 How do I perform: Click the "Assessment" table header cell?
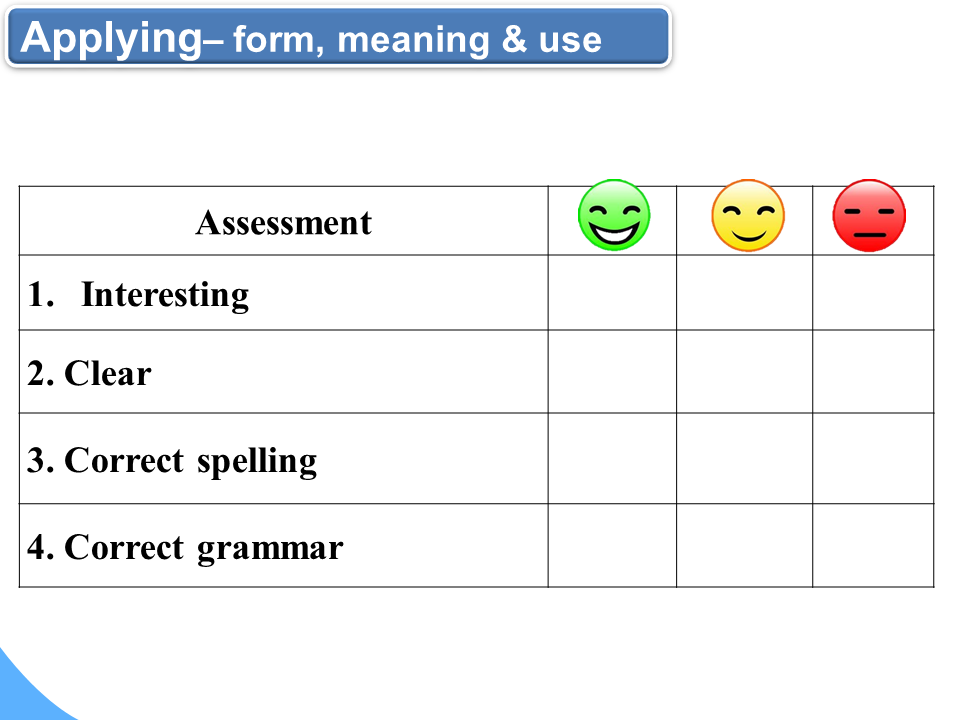pyautogui.click(x=283, y=222)
